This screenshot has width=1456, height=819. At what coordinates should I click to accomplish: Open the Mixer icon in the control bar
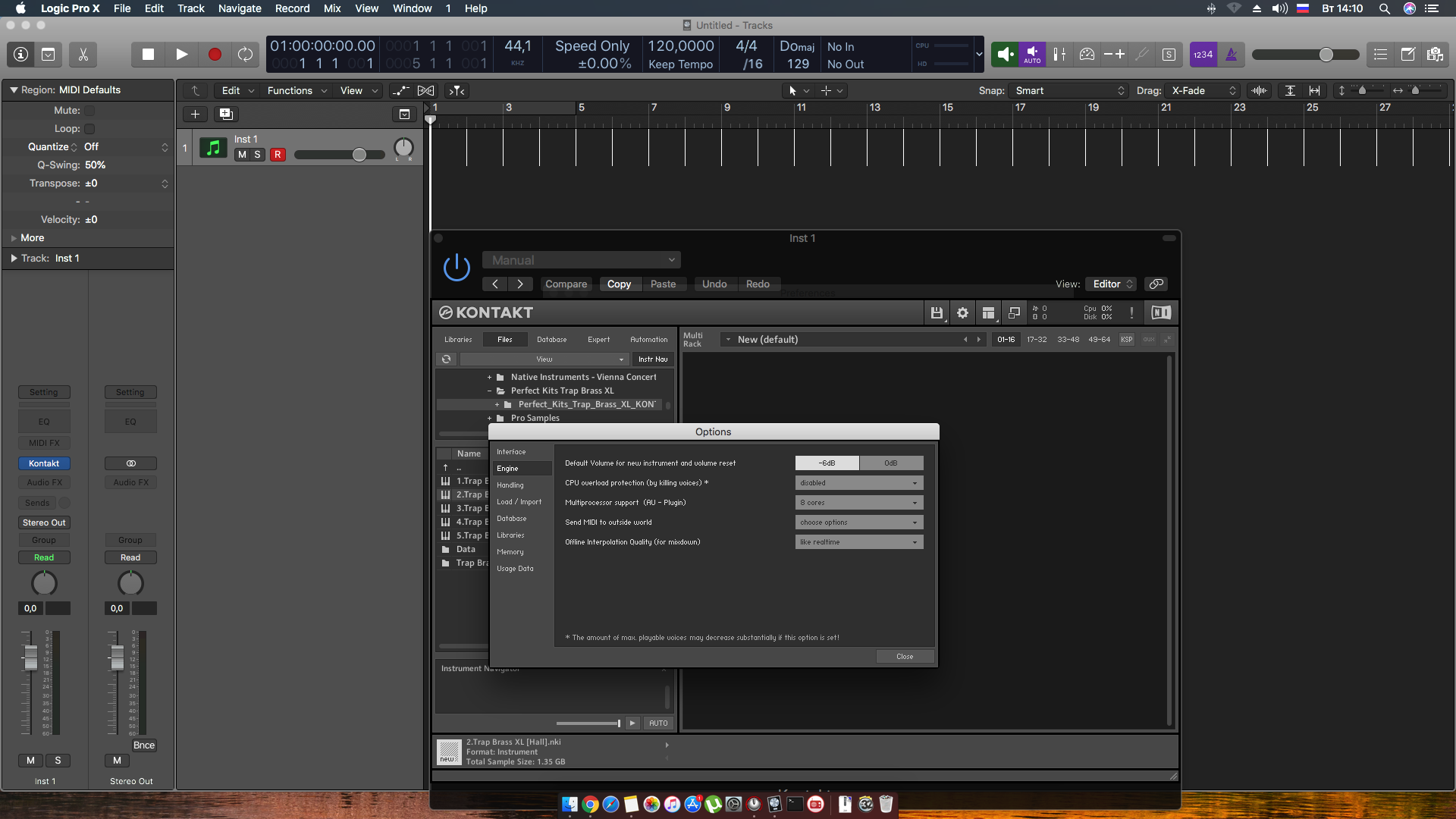(1059, 54)
